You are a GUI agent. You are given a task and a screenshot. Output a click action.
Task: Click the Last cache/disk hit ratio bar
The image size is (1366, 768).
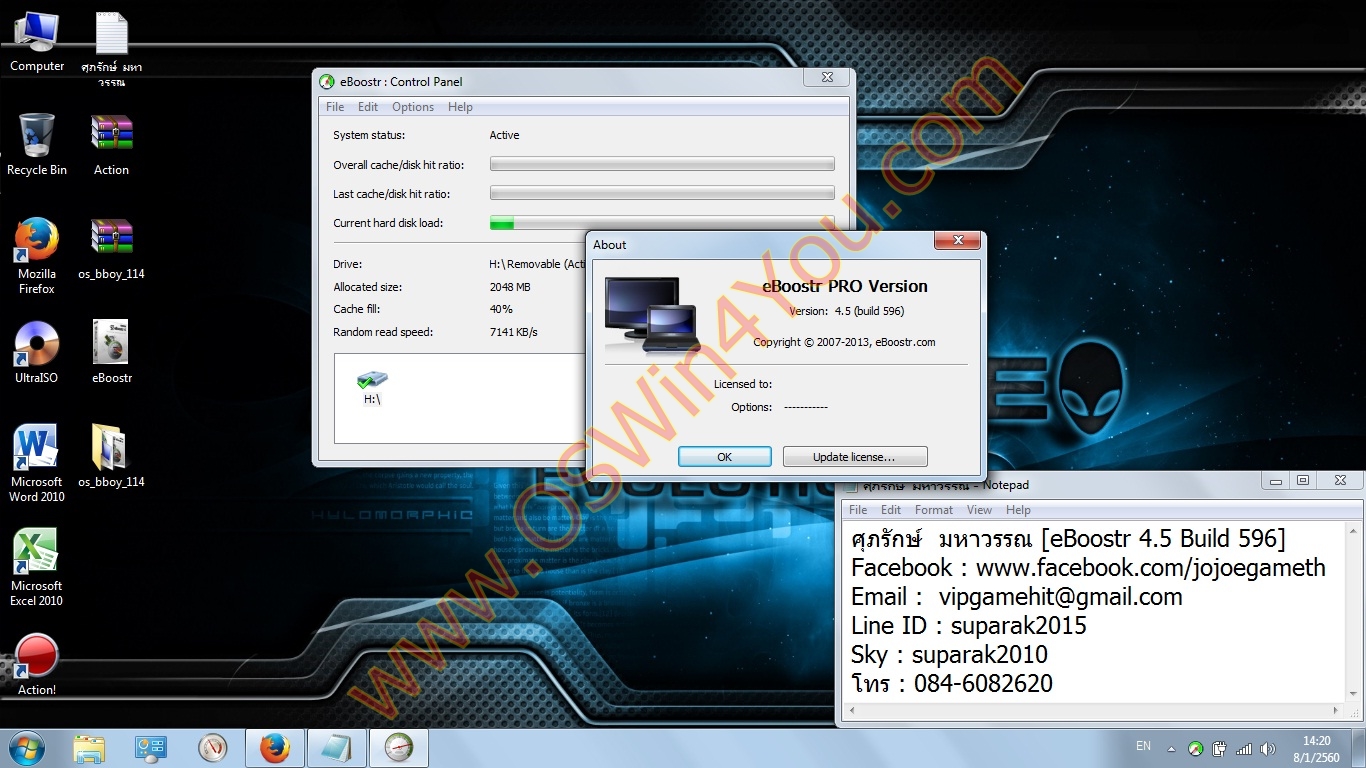pos(662,194)
